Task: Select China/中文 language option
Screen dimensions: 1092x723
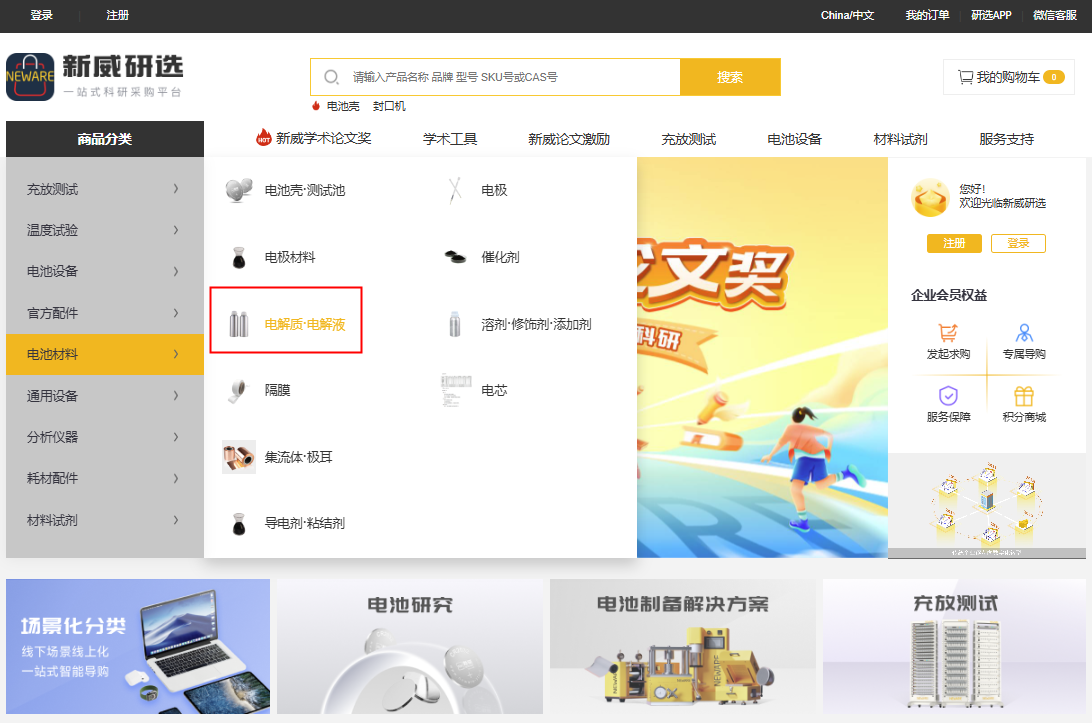Action: click(x=847, y=15)
